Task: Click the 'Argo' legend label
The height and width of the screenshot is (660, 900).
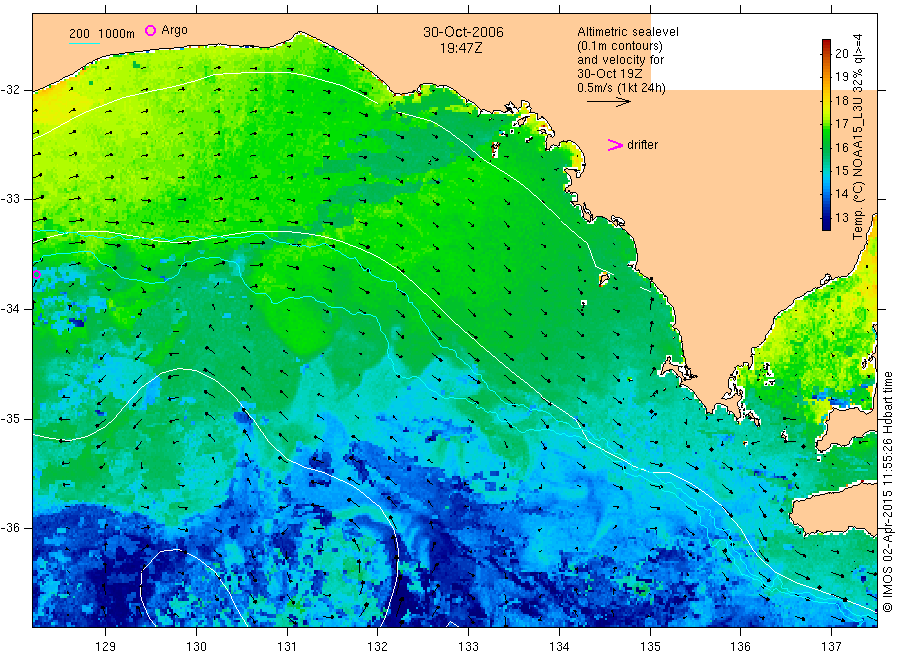Action: [x=174, y=30]
